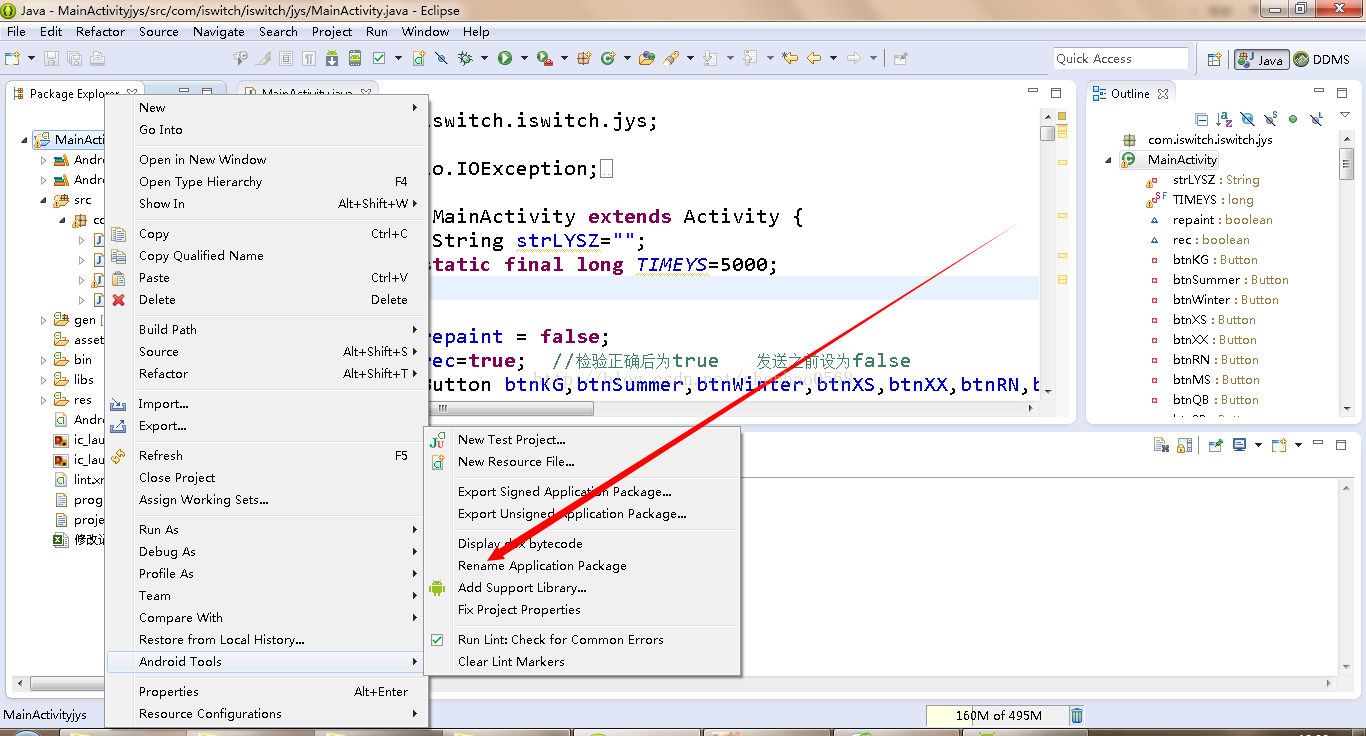This screenshot has height=736, width=1366.
Task: Run garbage collector trash icon in status bar
Action: [1076, 715]
